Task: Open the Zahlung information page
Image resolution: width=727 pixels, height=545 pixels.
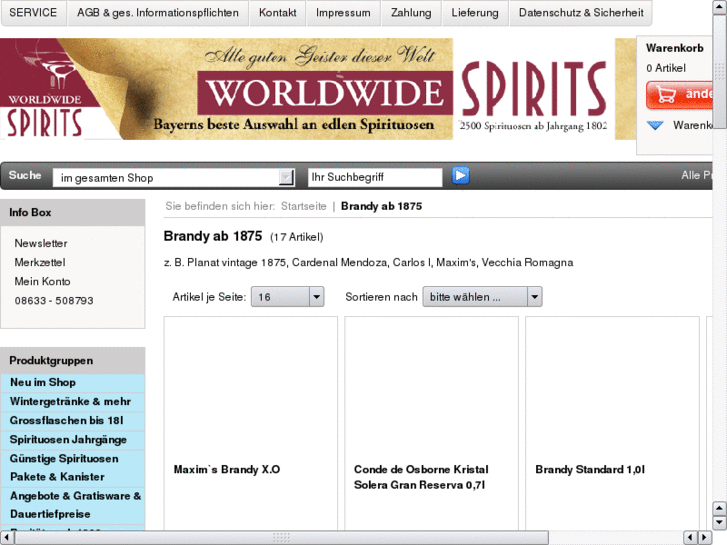Action: coord(411,13)
